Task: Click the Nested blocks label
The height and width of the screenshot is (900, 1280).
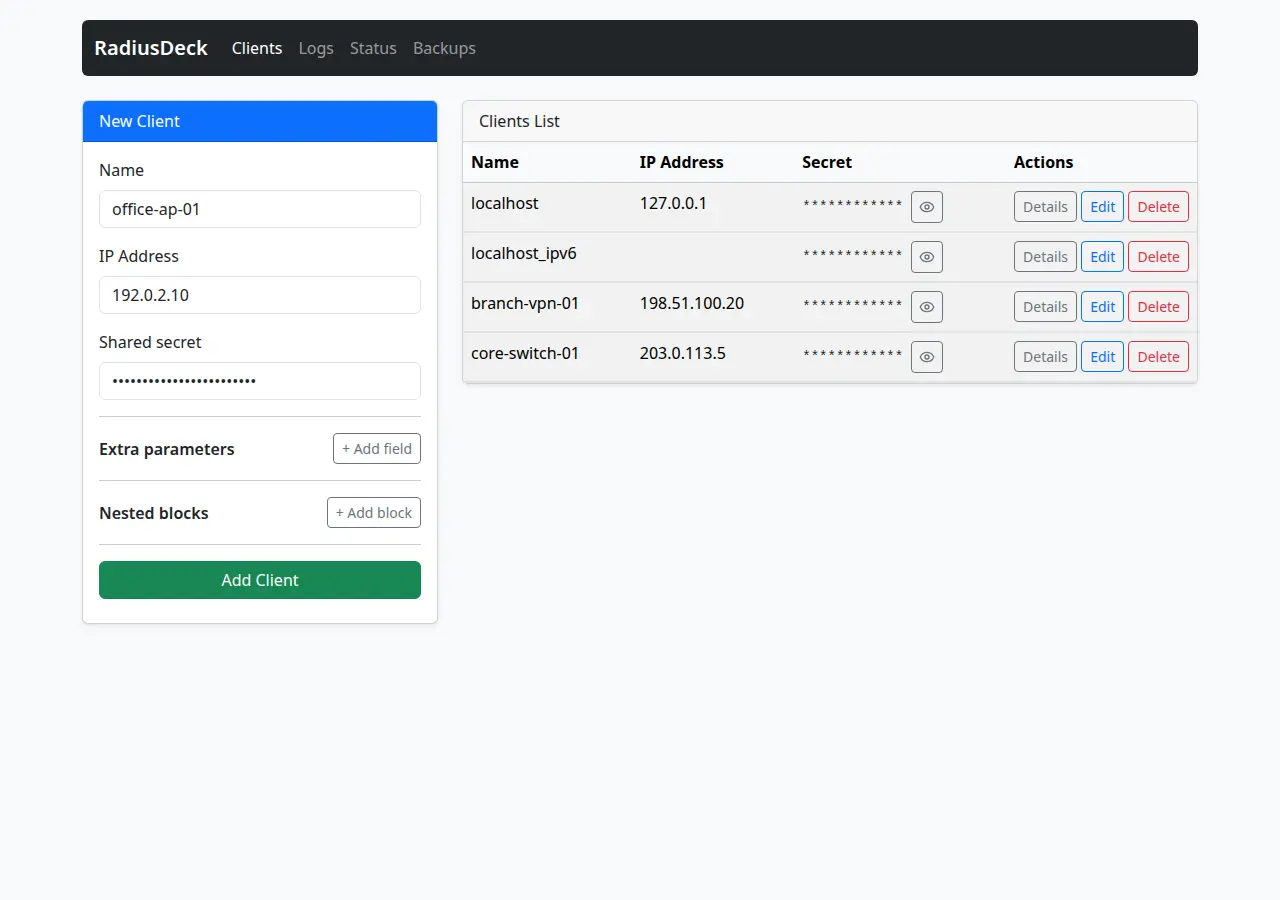Action: click(x=154, y=513)
